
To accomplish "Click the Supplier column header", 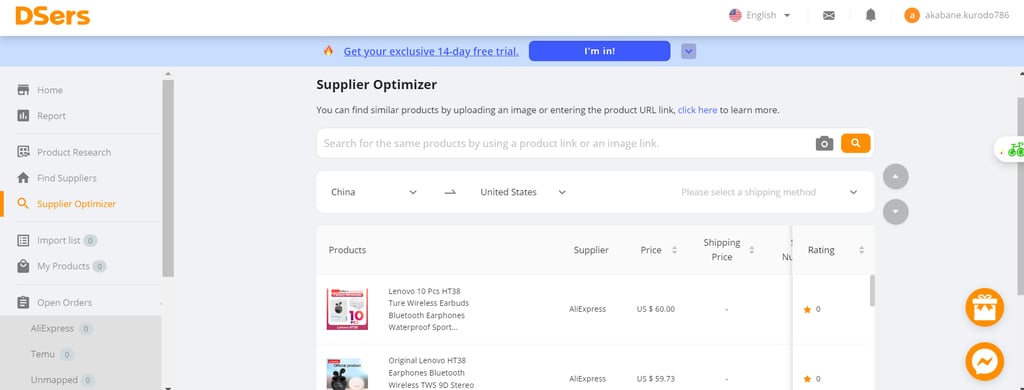I will [591, 250].
